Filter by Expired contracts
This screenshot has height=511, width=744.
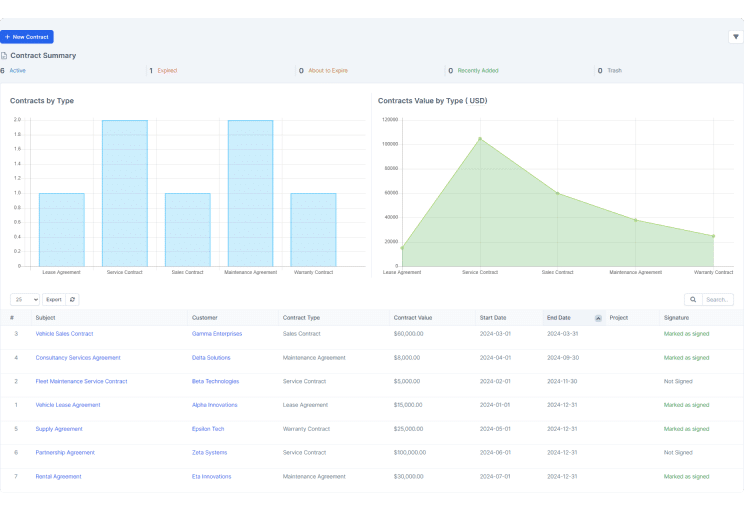point(166,71)
